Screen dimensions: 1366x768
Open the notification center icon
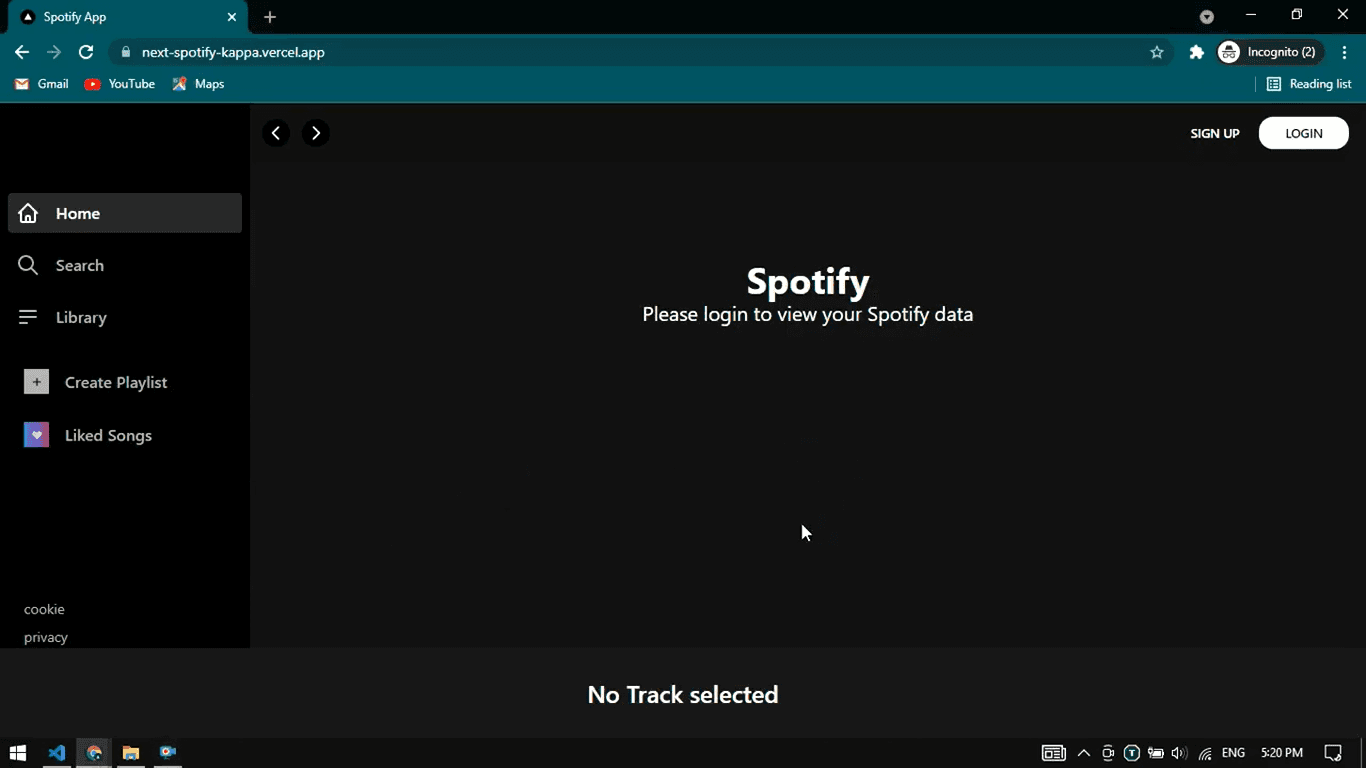pyautogui.click(x=1333, y=753)
